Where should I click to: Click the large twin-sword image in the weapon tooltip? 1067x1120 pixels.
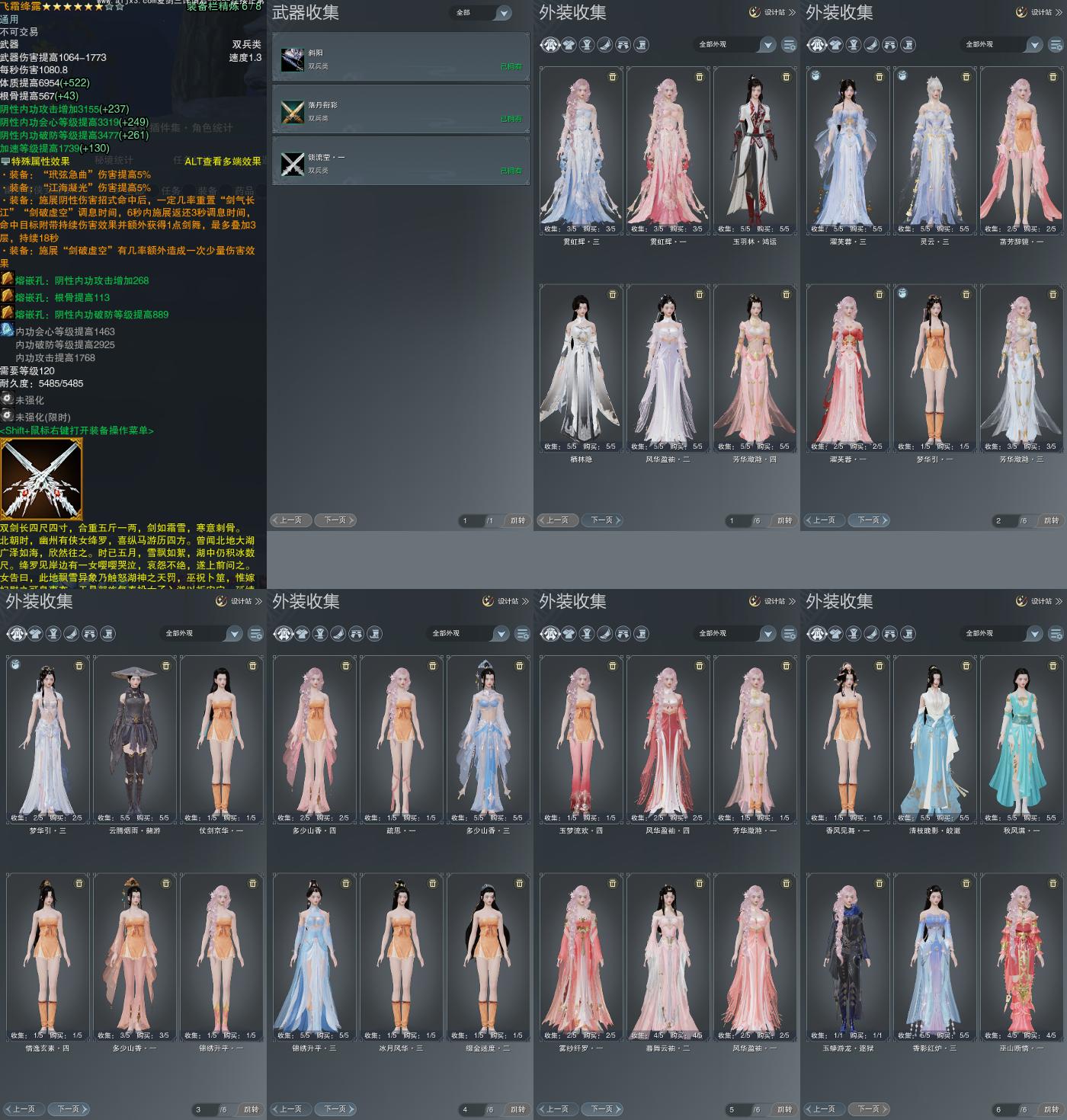click(x=41, y=479)
